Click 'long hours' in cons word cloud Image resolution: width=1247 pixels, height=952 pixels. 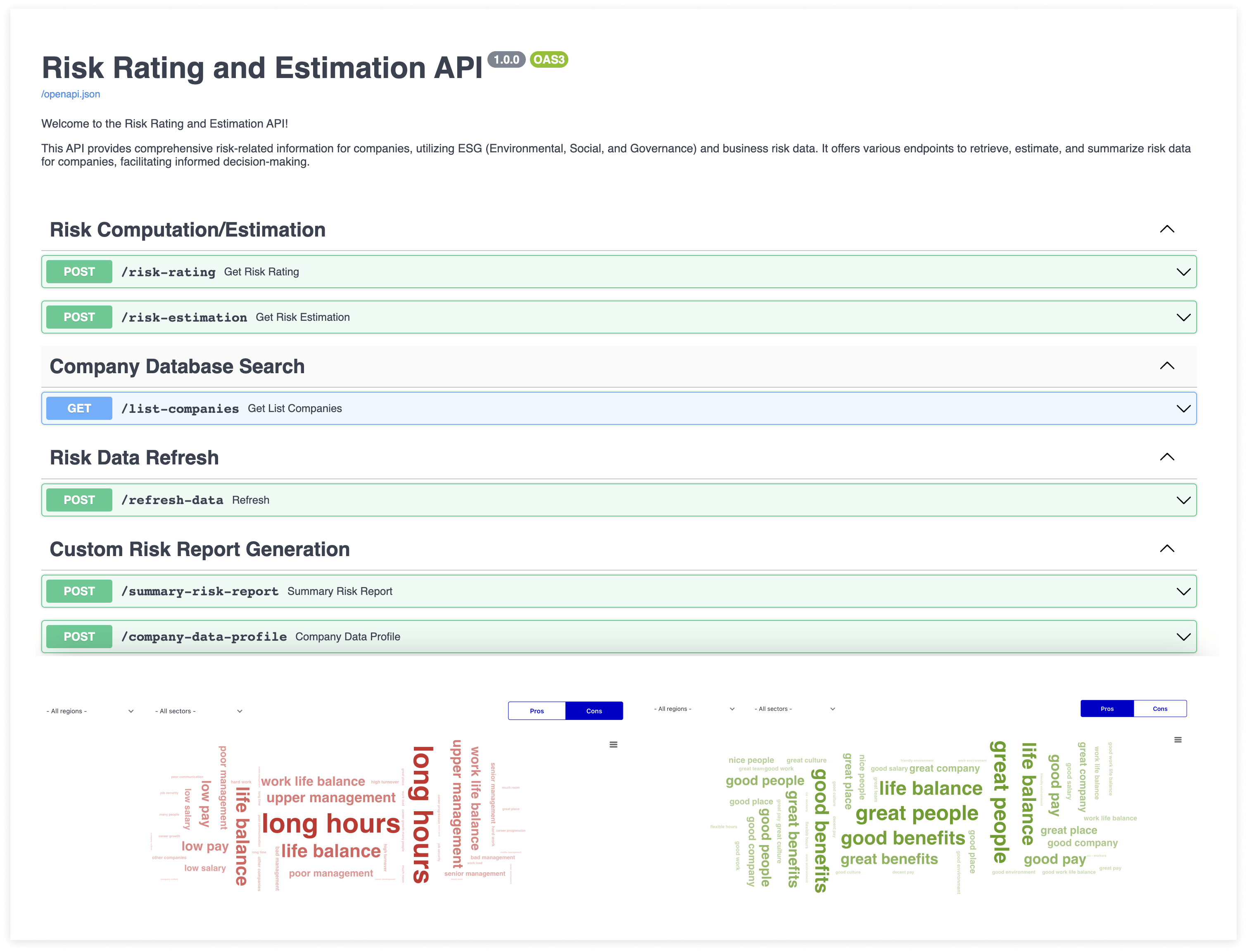330,823
